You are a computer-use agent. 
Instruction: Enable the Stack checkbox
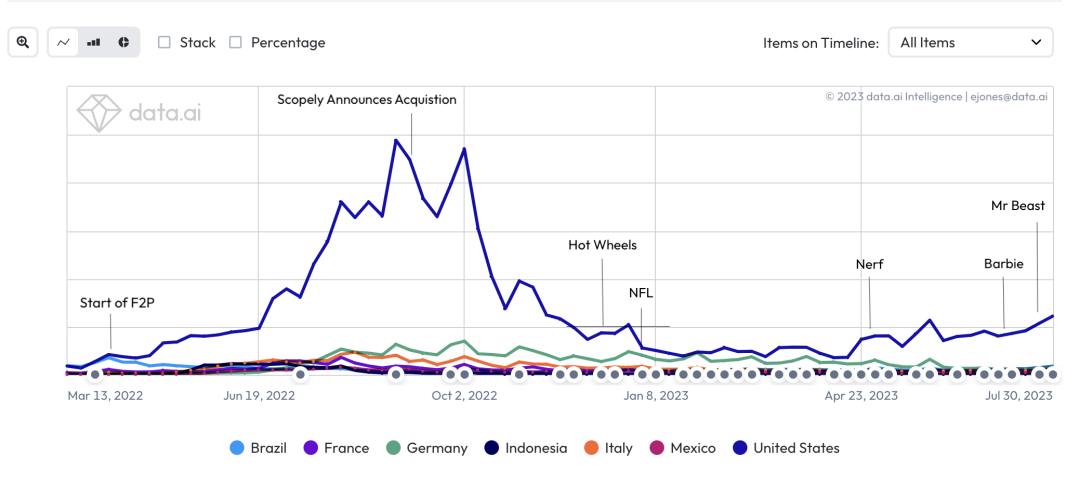164,42
